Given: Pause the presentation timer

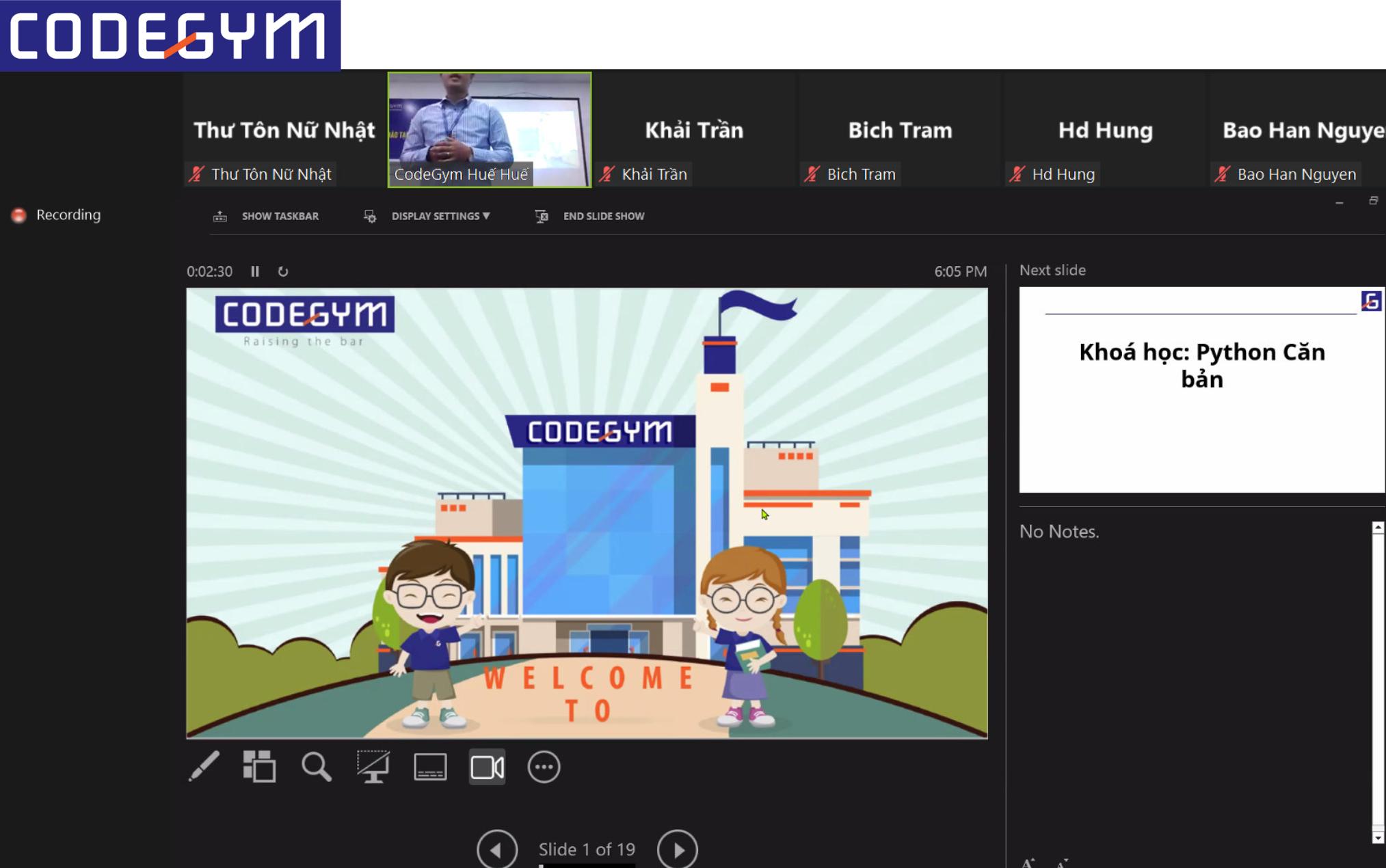Looking at the screenshot, I should [255, 271].
